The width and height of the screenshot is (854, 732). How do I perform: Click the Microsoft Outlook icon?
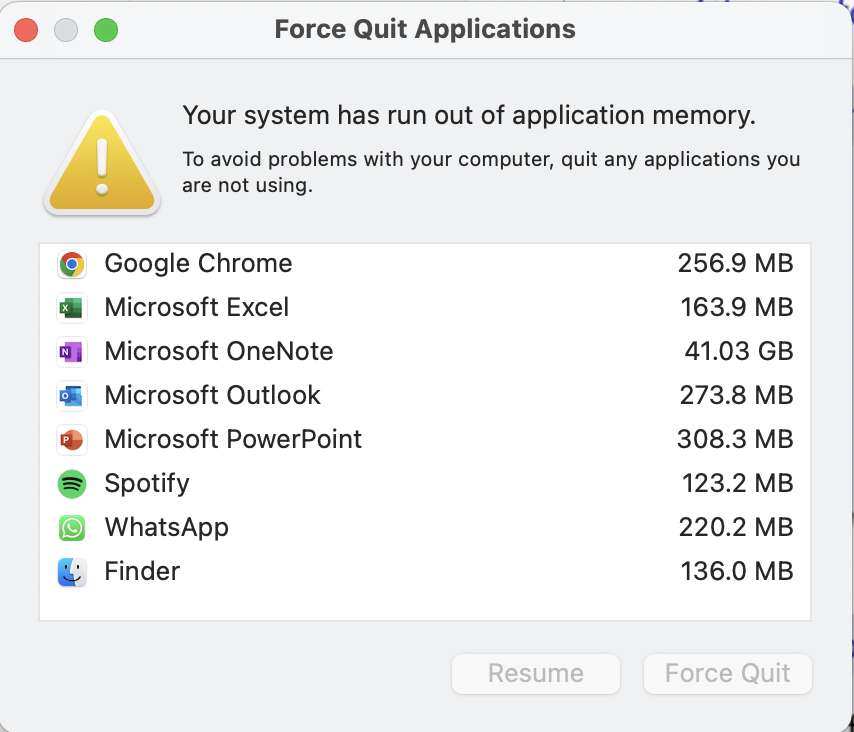point(72,396)
